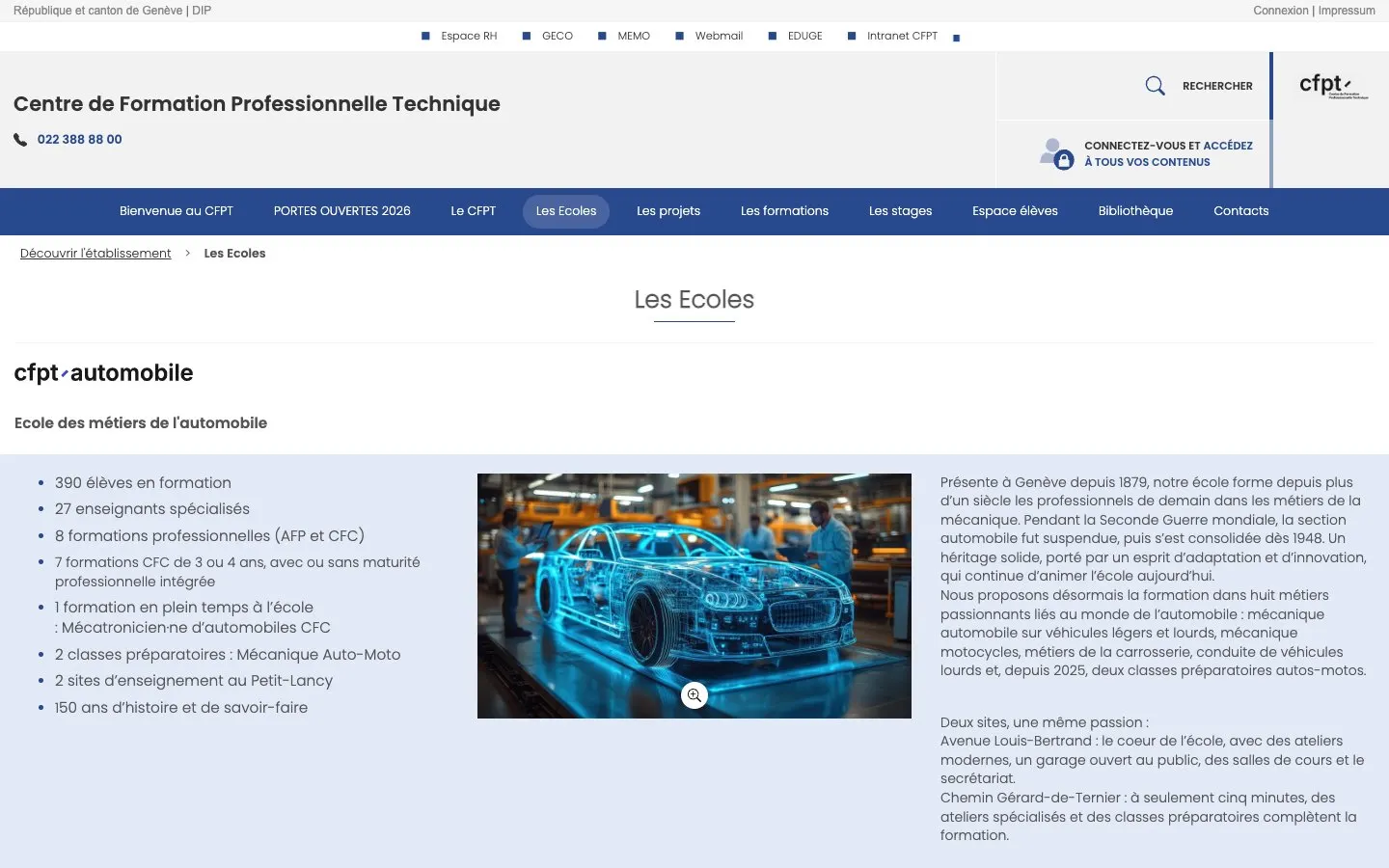The width and height of the screenshot is (1389, 868).
Task: Click the Impressum link
Action: click(x=1347, y=11)
